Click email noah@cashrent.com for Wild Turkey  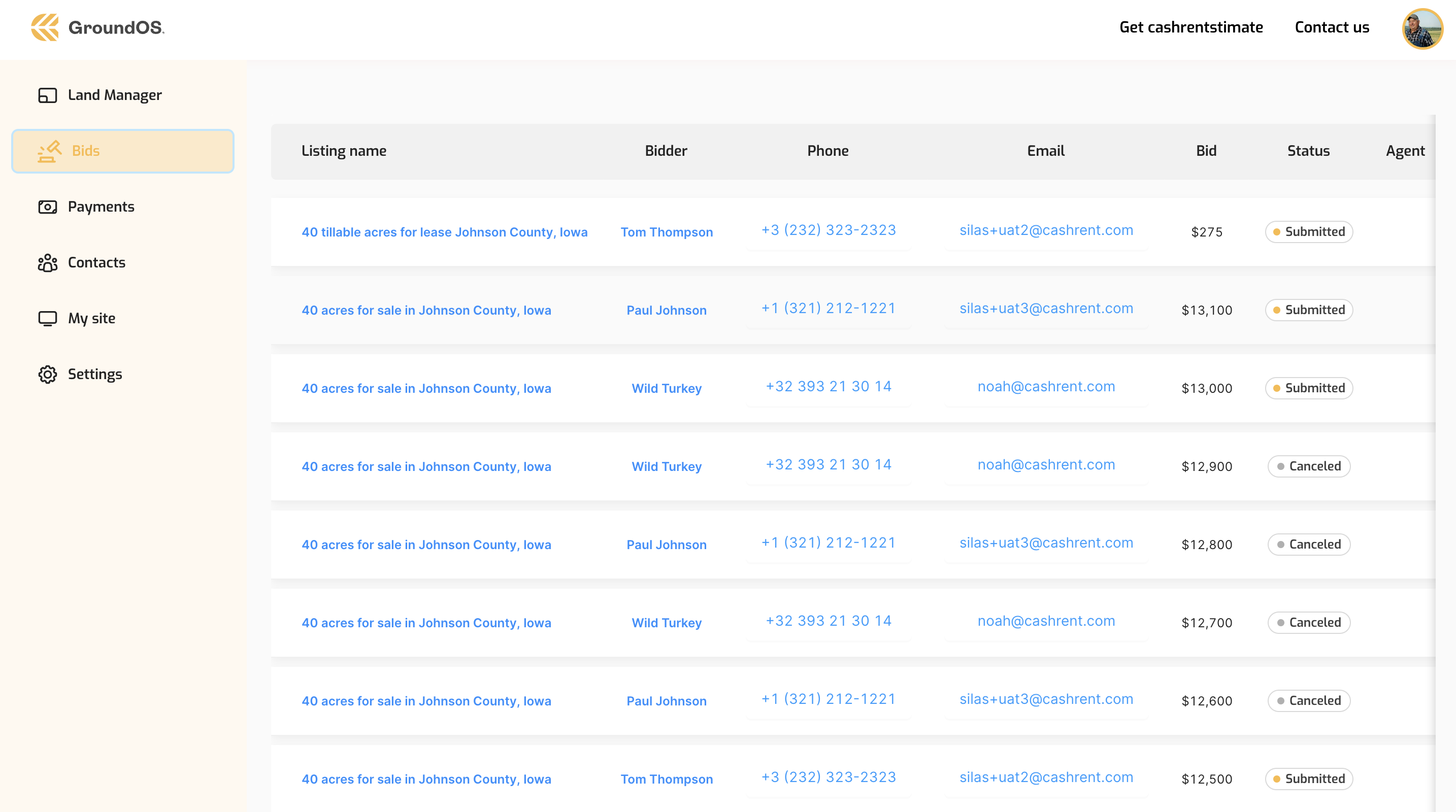click(1046, 387)
